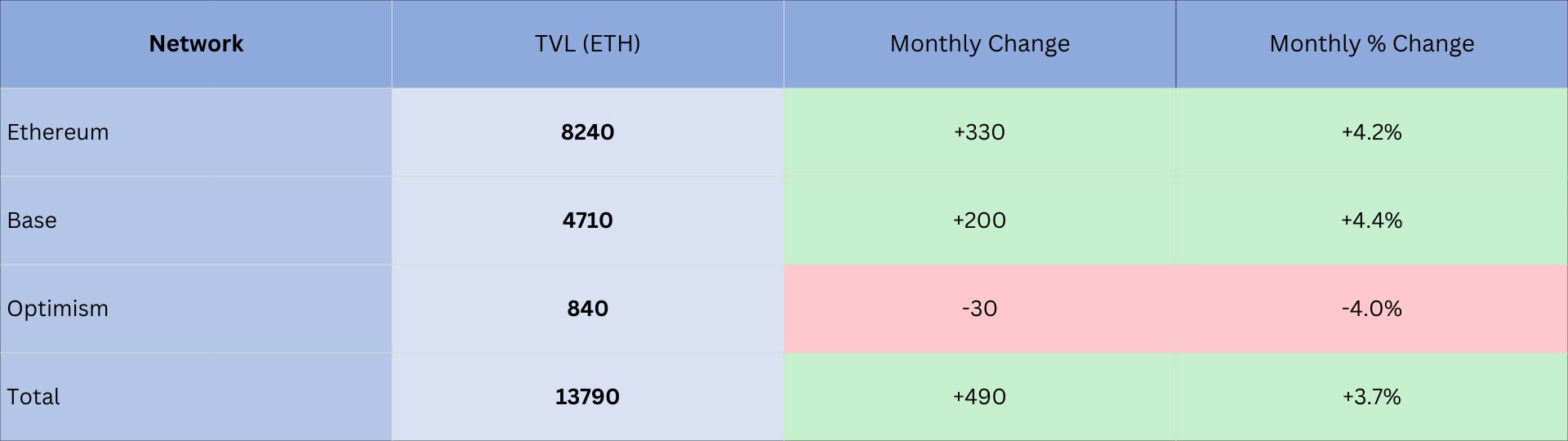The image size is (1568, 441).
Task: Select Optimism TVL value 840
Action: coord(587,309)
